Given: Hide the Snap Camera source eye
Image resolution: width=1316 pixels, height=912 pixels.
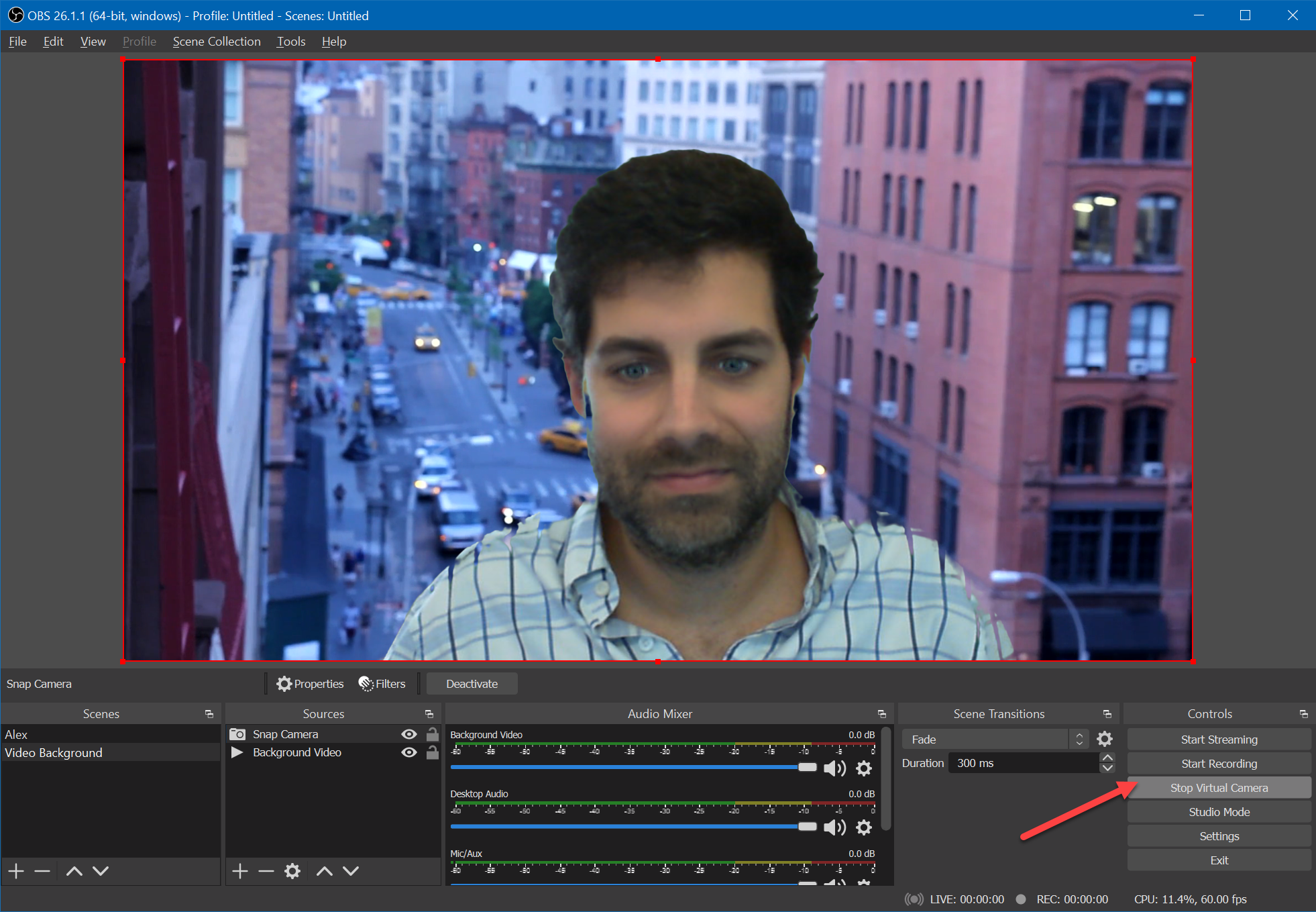Looking at the screenshot, I should coord(408,734).
